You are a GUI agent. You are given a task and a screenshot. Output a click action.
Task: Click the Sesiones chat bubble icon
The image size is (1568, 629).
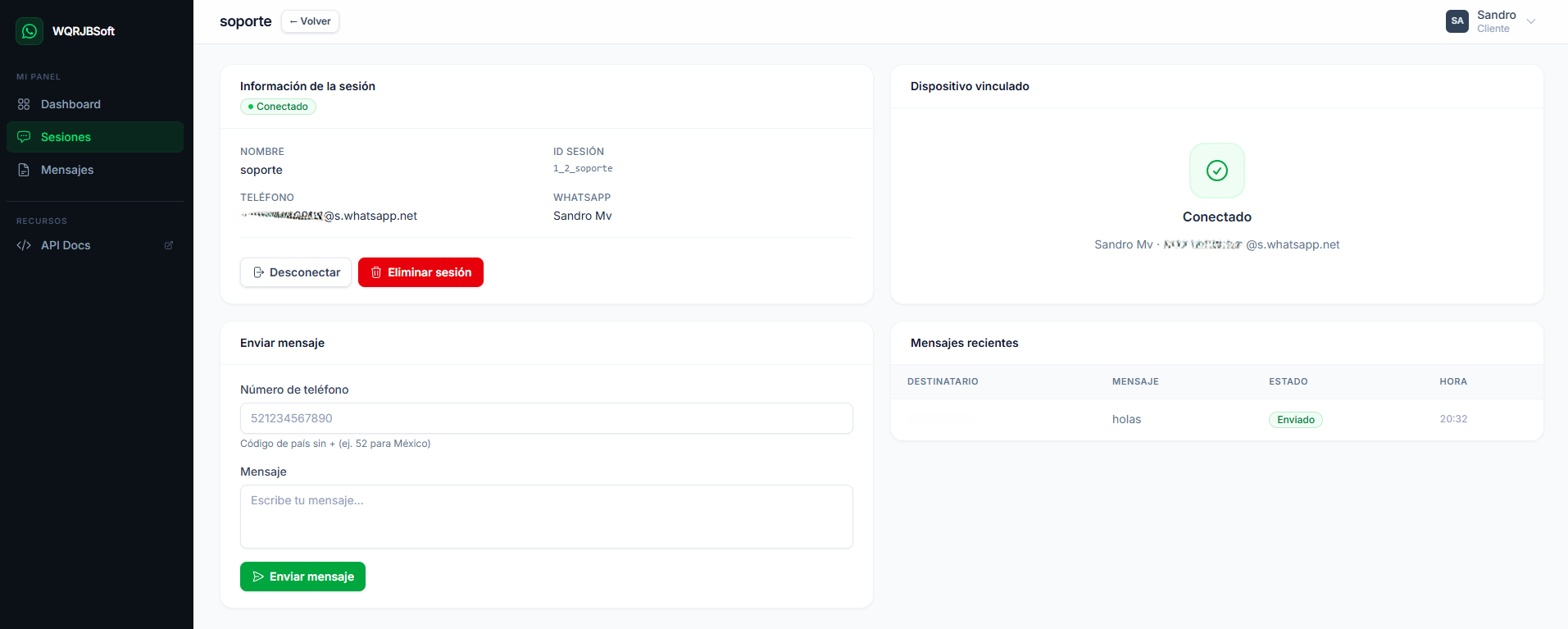24,137
